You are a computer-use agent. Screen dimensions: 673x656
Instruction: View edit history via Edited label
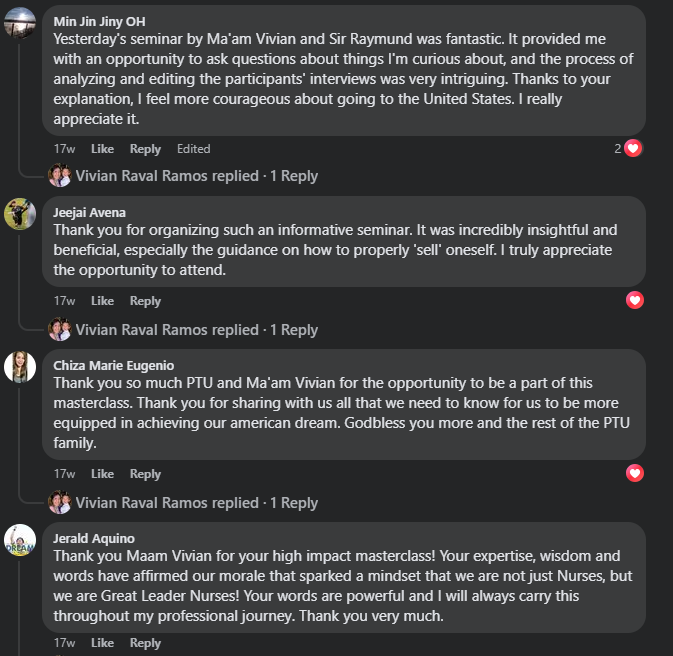(x=193, y=149)
